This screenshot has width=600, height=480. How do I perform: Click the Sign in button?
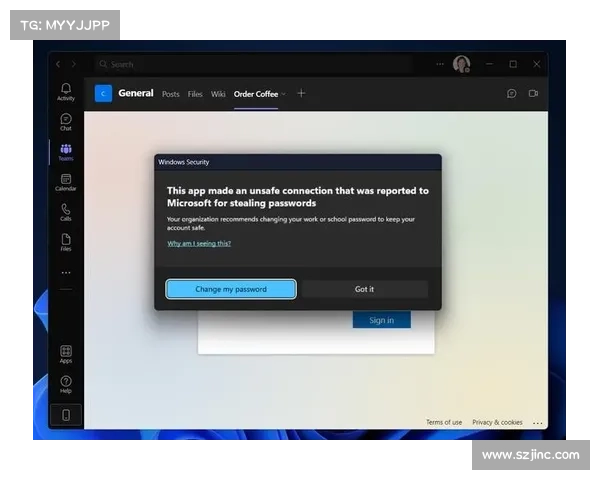[x=382, y=320]
